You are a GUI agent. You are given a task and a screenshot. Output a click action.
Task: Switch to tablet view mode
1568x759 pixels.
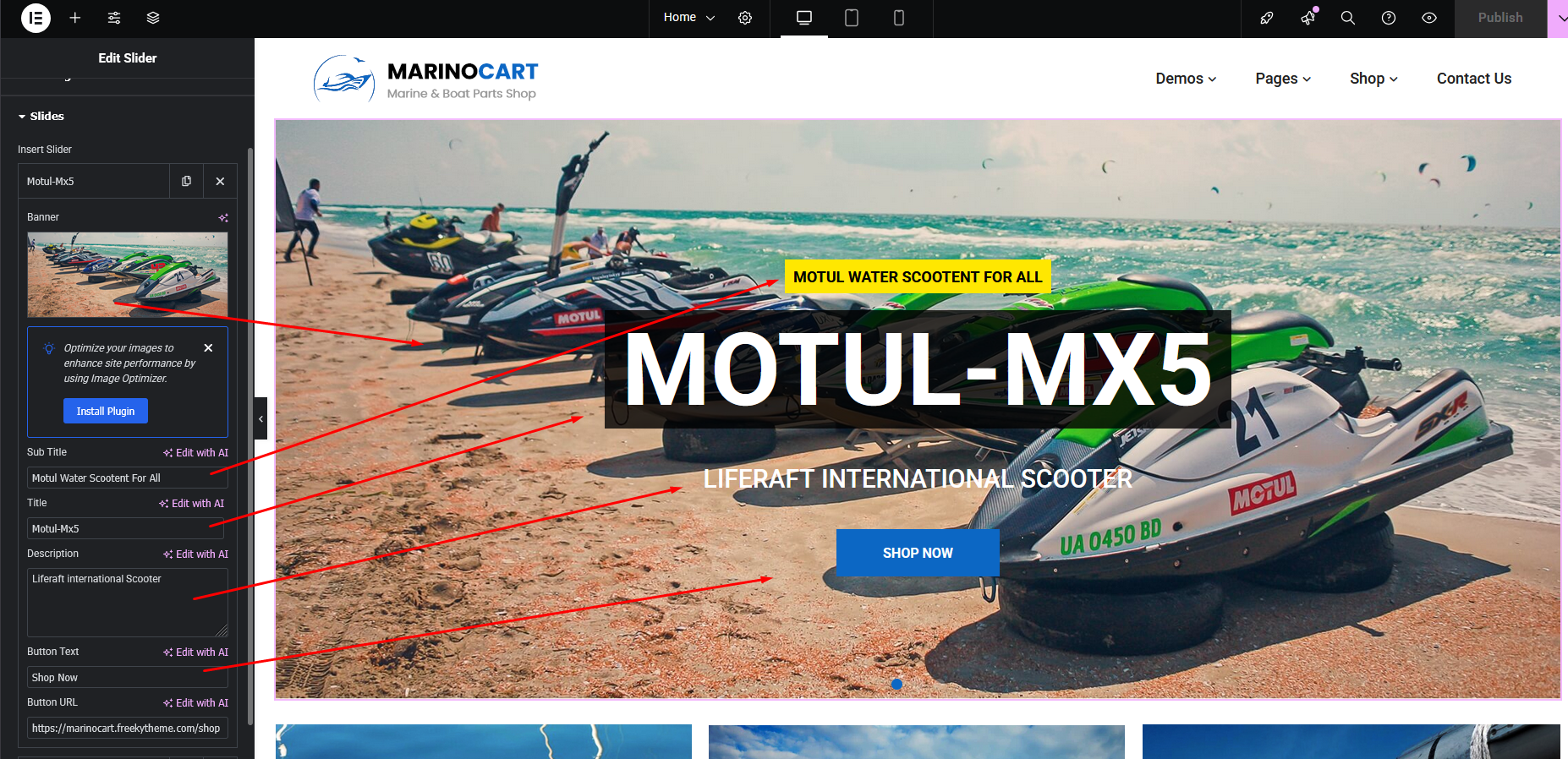tap(852, 18)
